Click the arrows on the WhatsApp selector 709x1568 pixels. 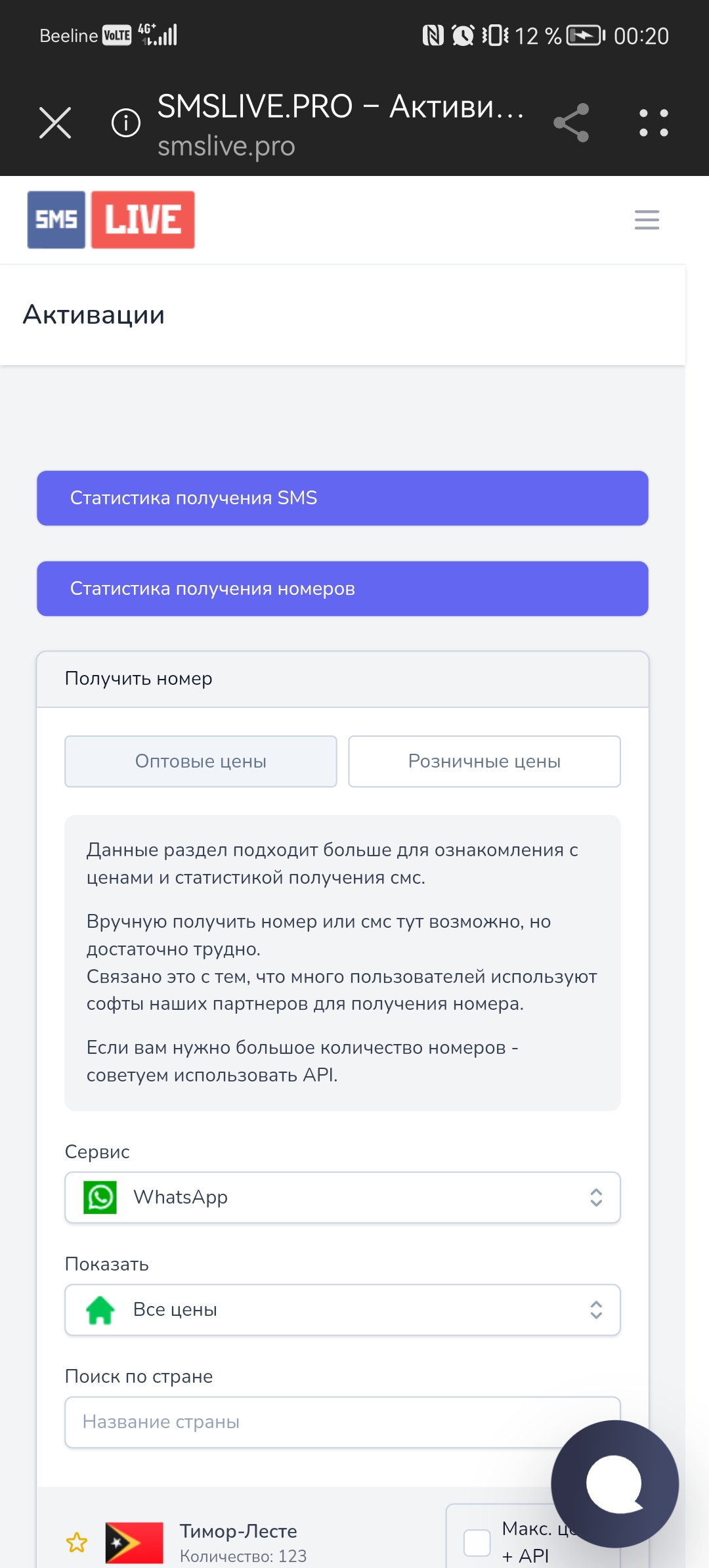coord(596,1197)
